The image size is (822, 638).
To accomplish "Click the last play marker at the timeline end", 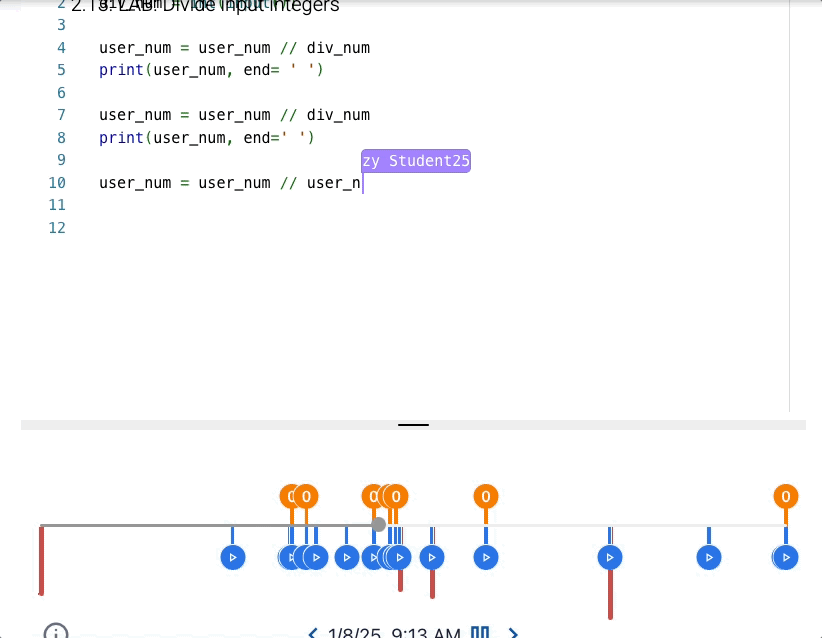I will pyautogui.click(x=786, y=557).
